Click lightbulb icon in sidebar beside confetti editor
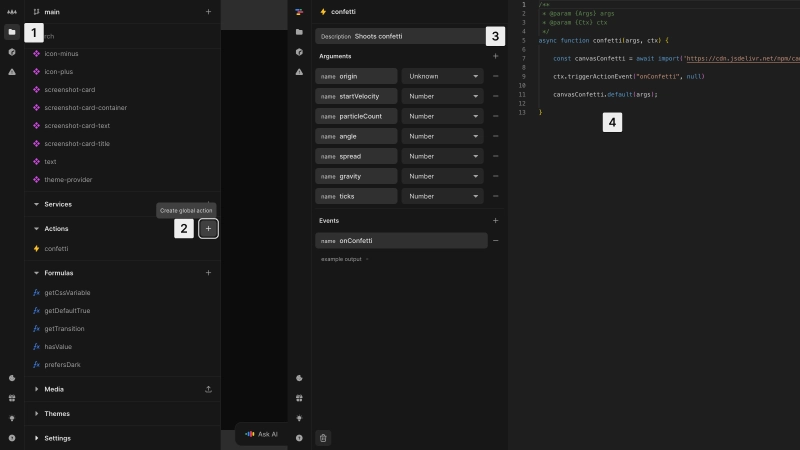 point(299,418)
